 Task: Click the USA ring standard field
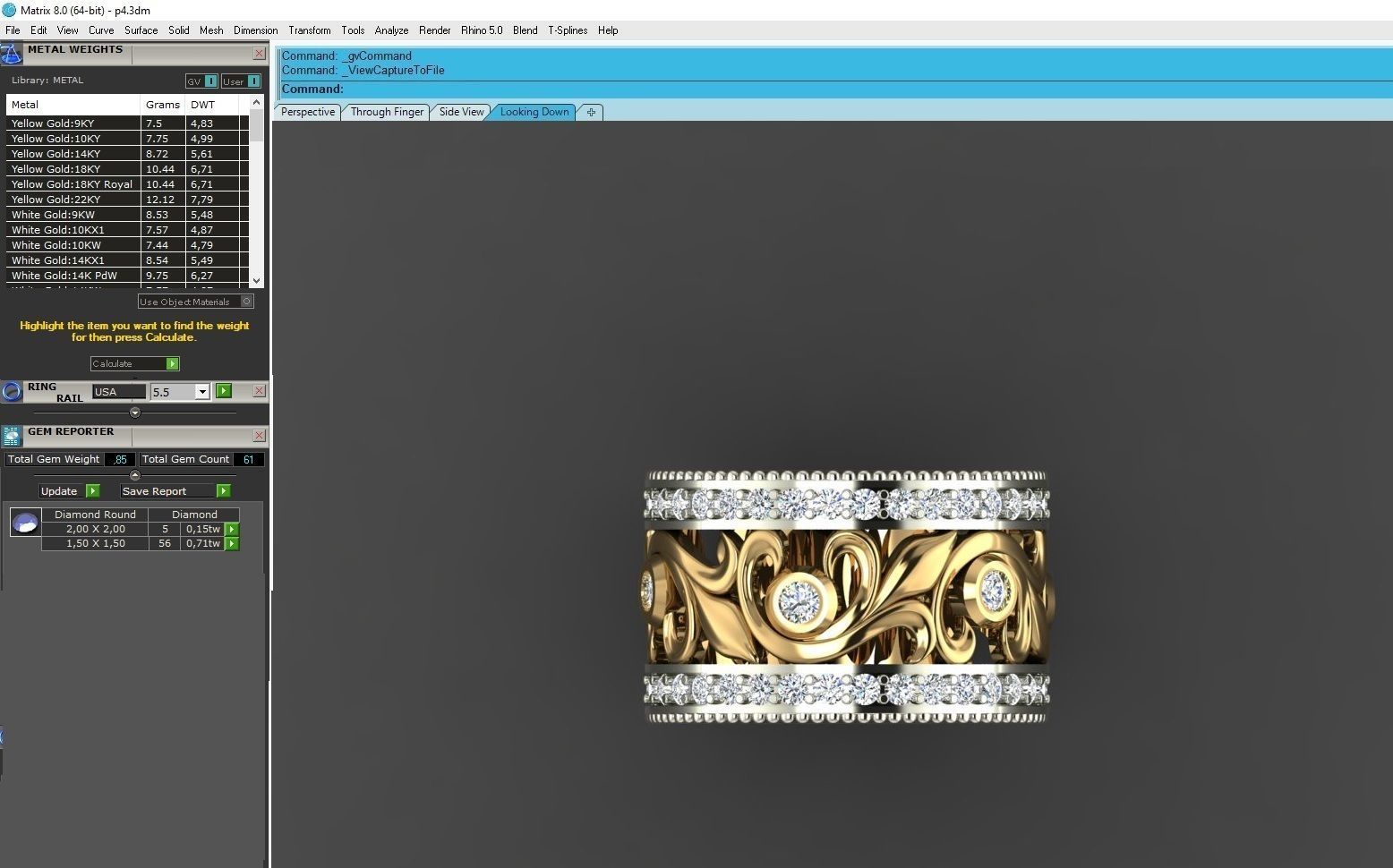(119, 392)
